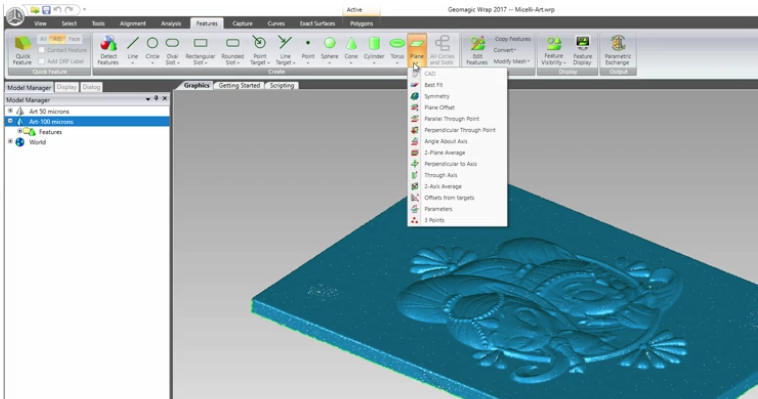
Task: Select the Face quick feature mode
Action: point(74,39)
